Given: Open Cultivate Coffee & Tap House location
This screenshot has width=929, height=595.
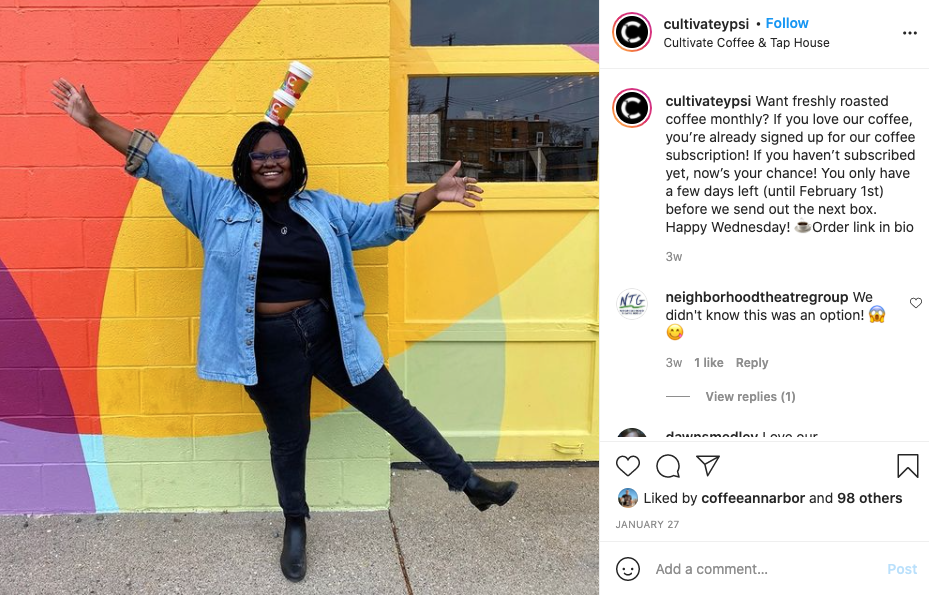Looking at the screenshot, I should pyautogui.click(x=747, y=43).
